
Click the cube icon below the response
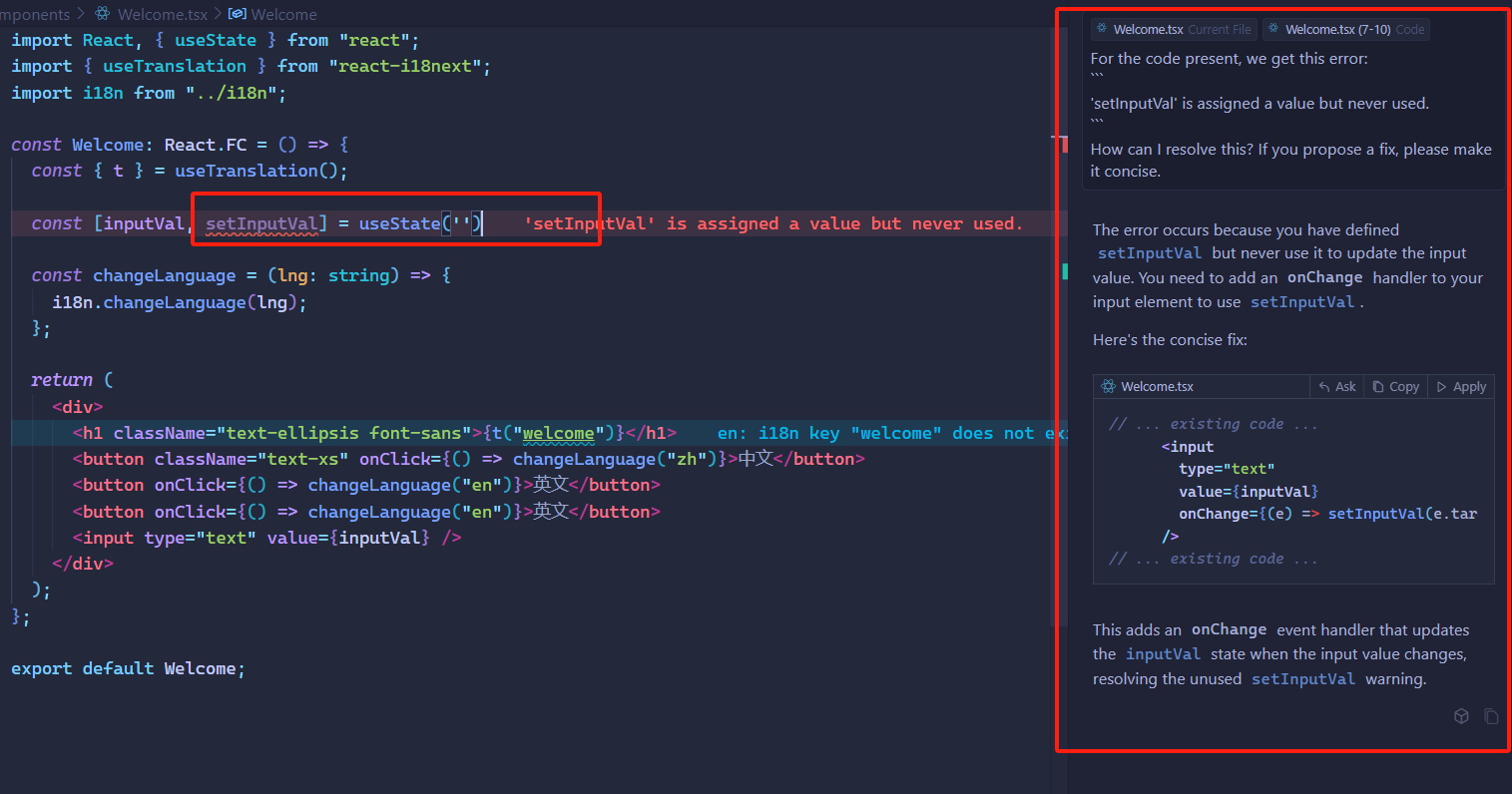pyautogui.click(x=1461, y=716)
